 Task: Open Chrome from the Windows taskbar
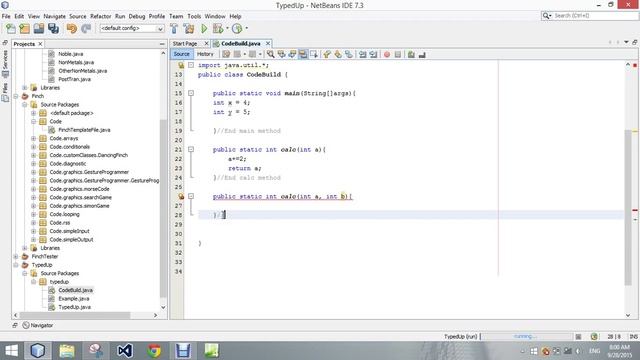tap(154, 351)
